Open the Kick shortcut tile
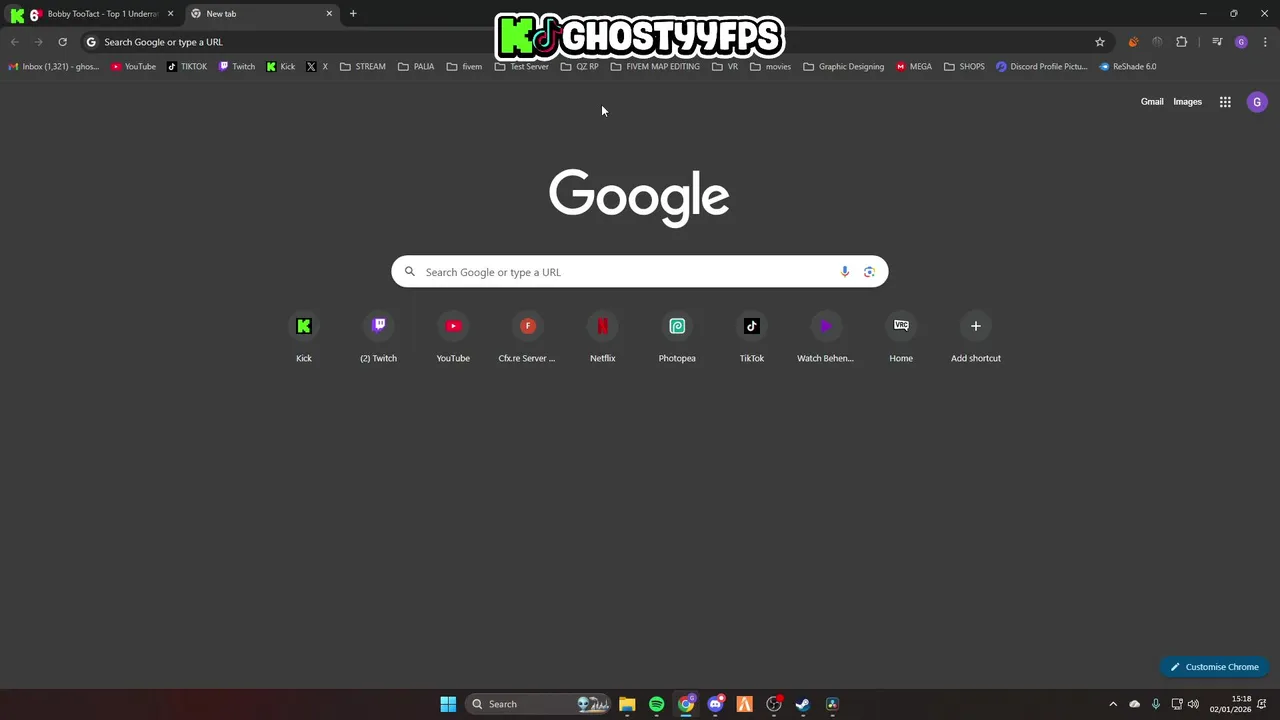Screen dimensions: 1280x720 point(304,338)
